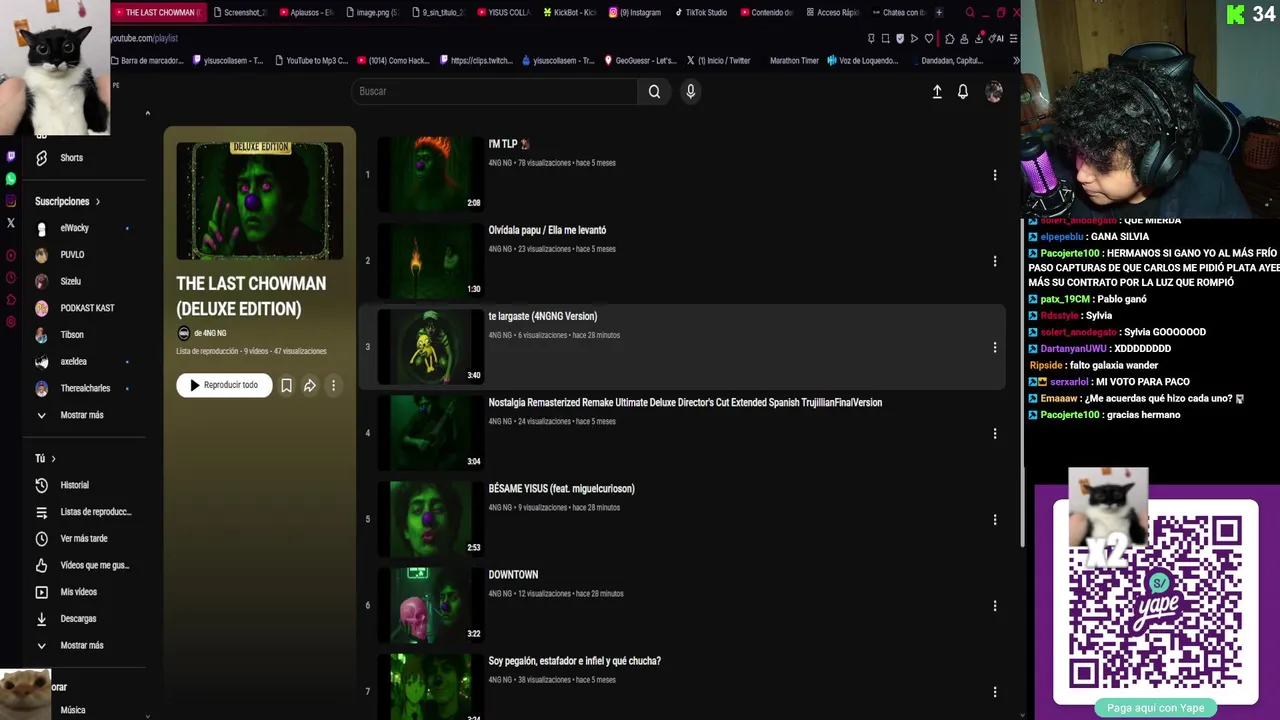
Task: Open the sidebar history clock icon
Action: point(11,278)
